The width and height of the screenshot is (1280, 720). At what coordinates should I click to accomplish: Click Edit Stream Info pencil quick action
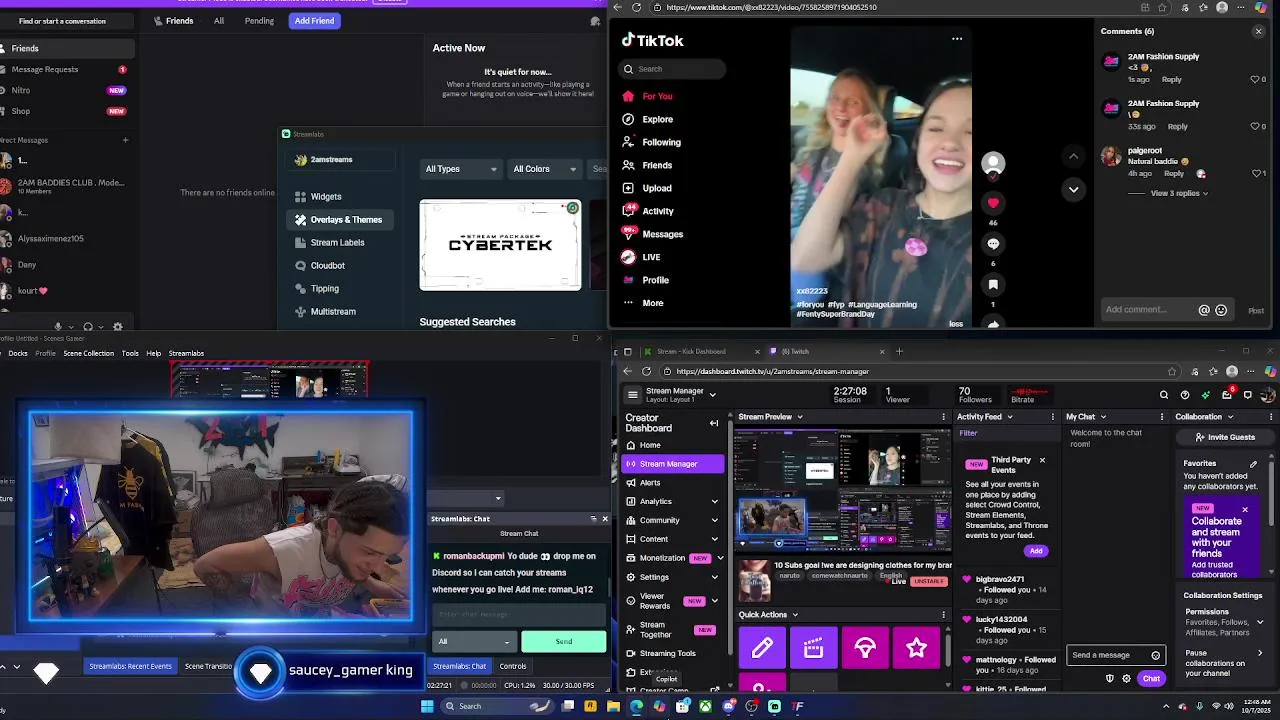(x=762, y=649)
